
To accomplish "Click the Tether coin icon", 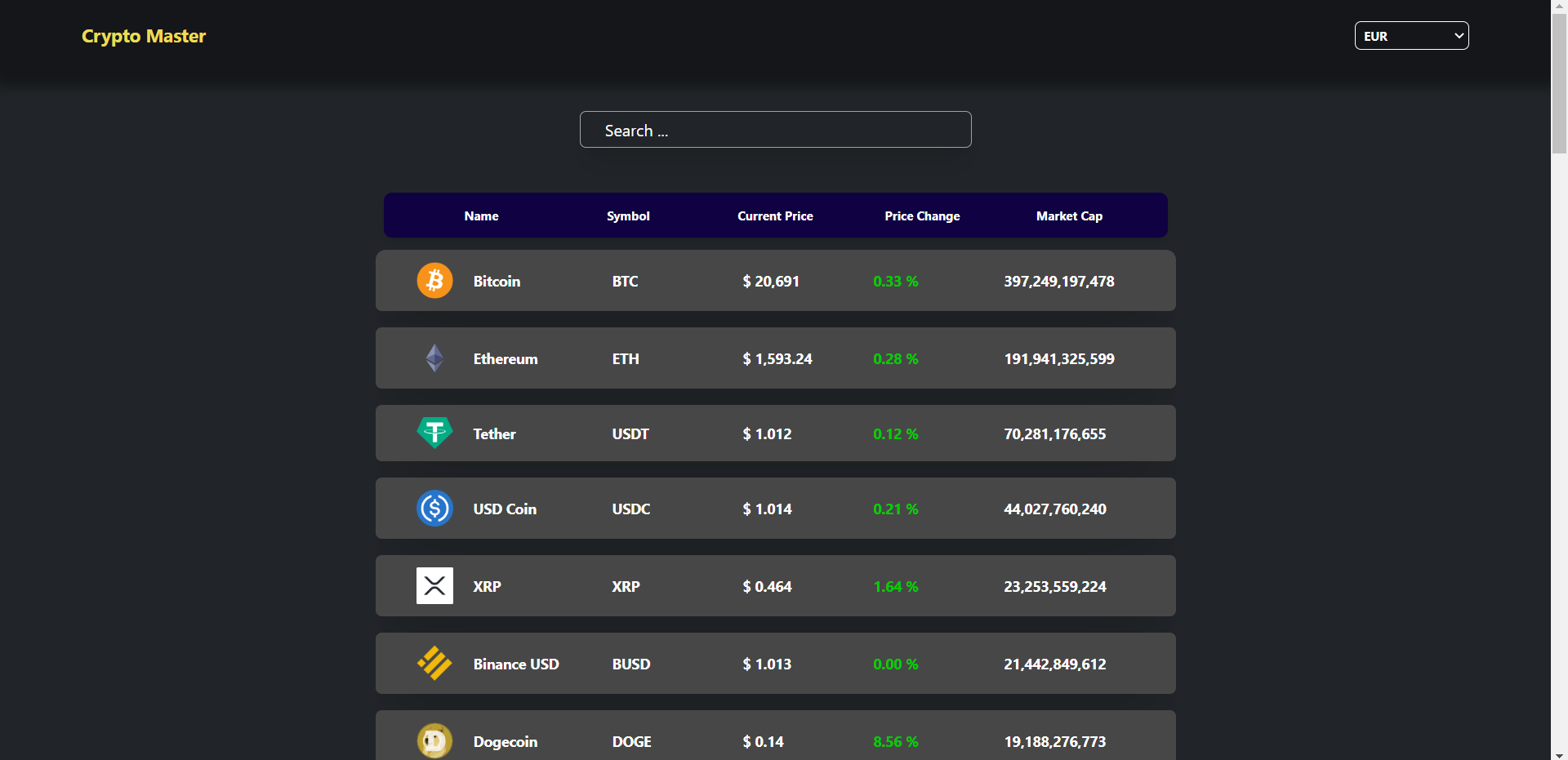I will pos(434,433).
